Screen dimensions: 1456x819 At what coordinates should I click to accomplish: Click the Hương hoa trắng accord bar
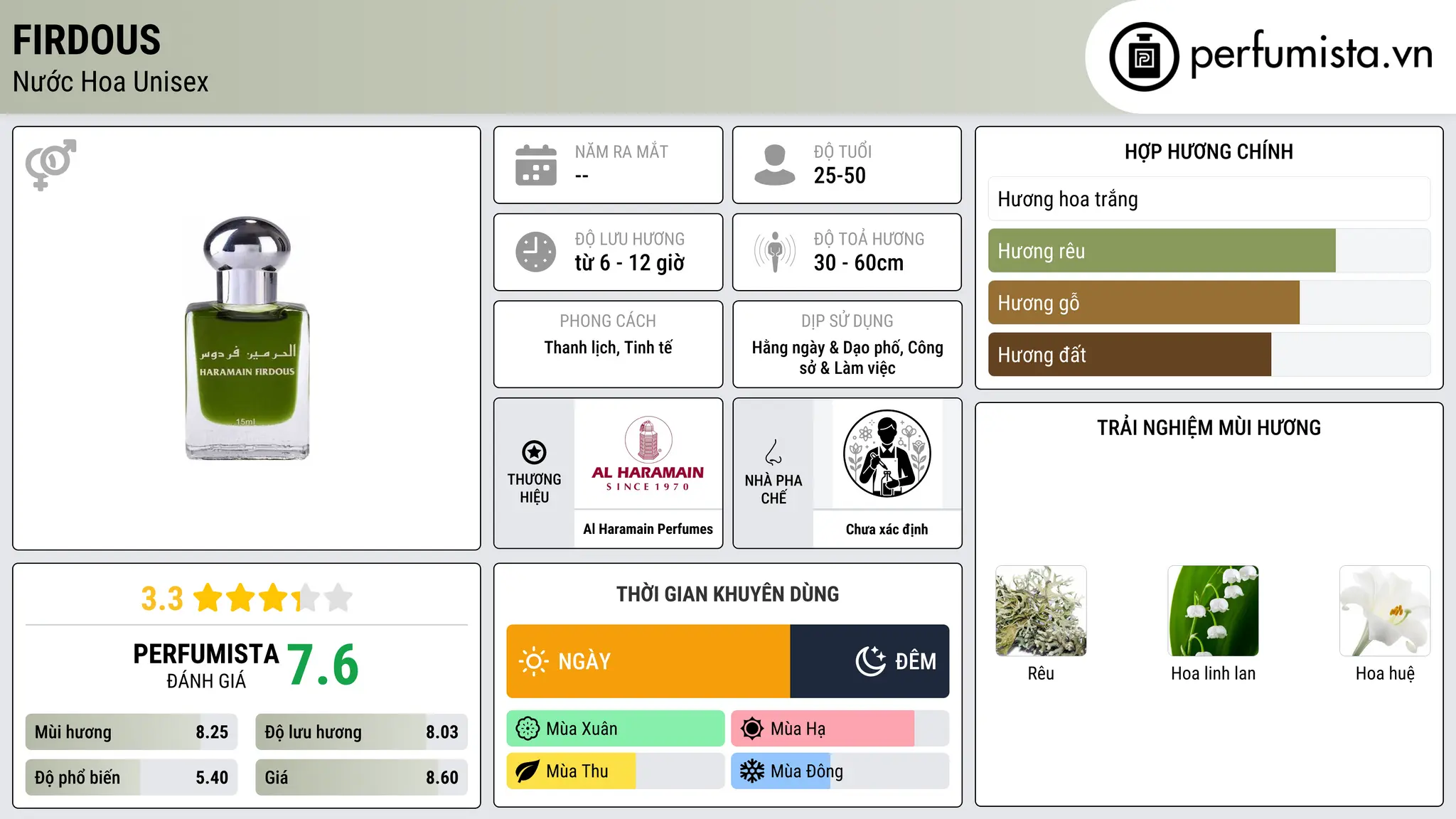[x=1209, y=199]
